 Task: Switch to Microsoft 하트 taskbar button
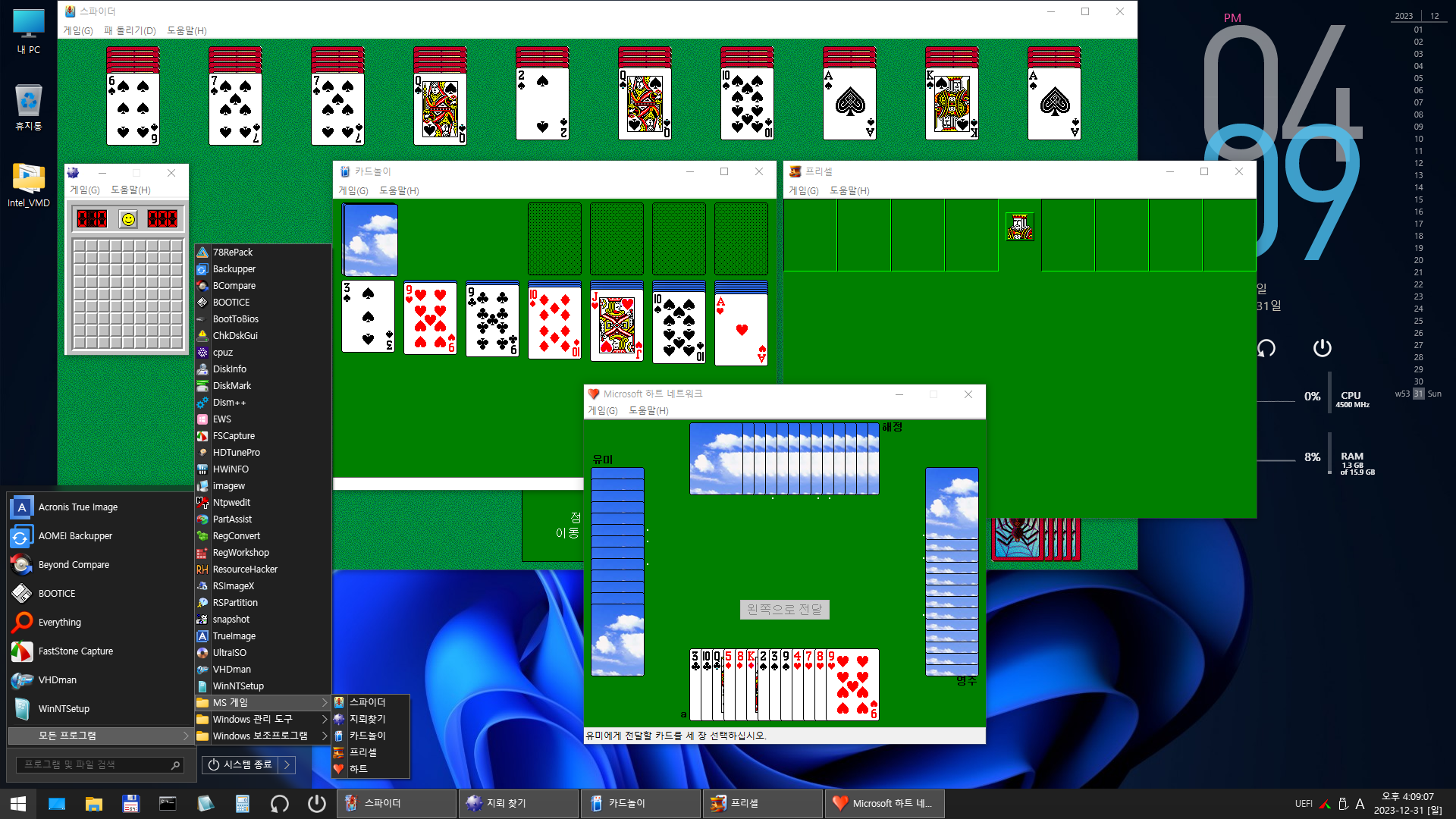coord(885,804)
